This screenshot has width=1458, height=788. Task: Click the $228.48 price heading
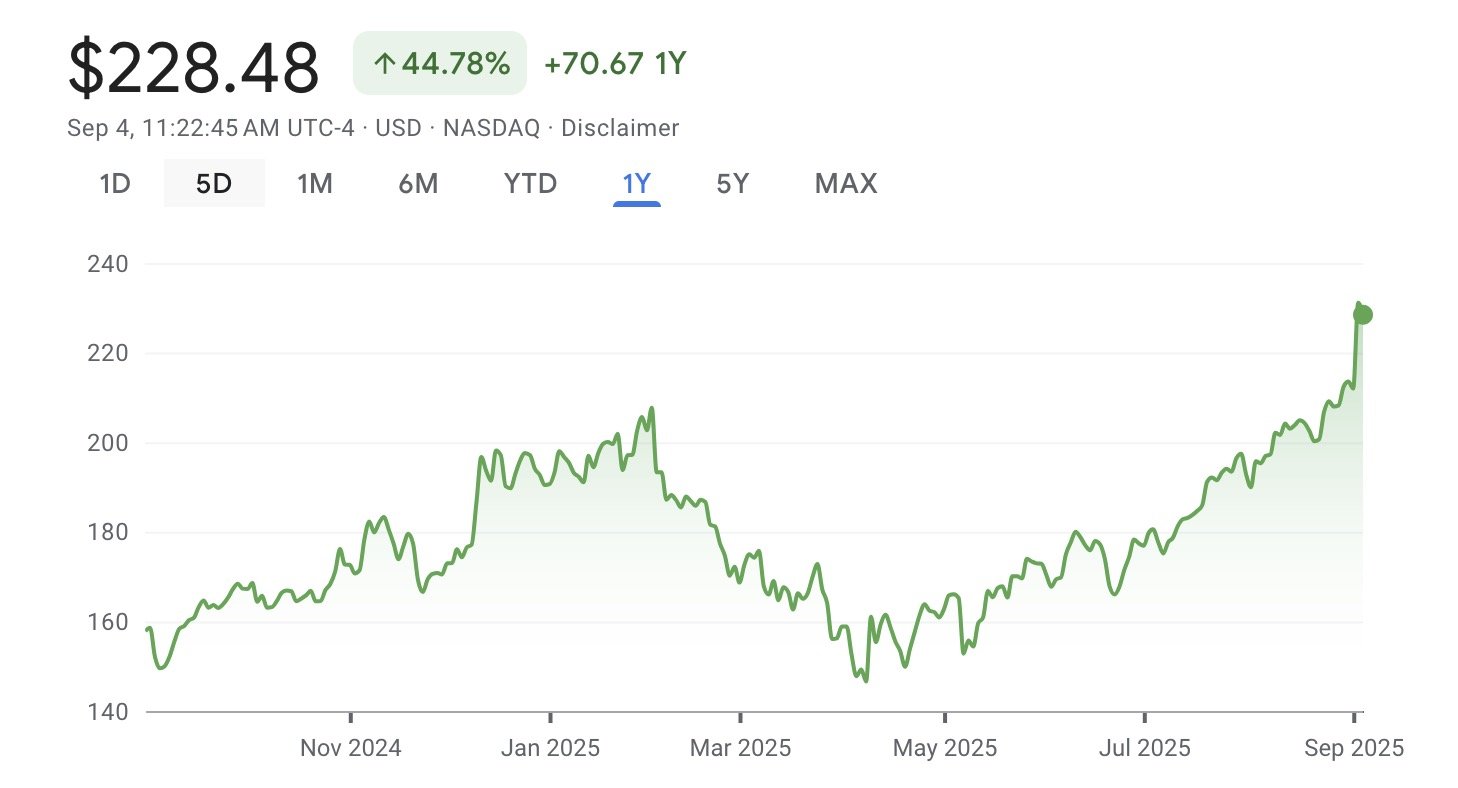point(193,68)
